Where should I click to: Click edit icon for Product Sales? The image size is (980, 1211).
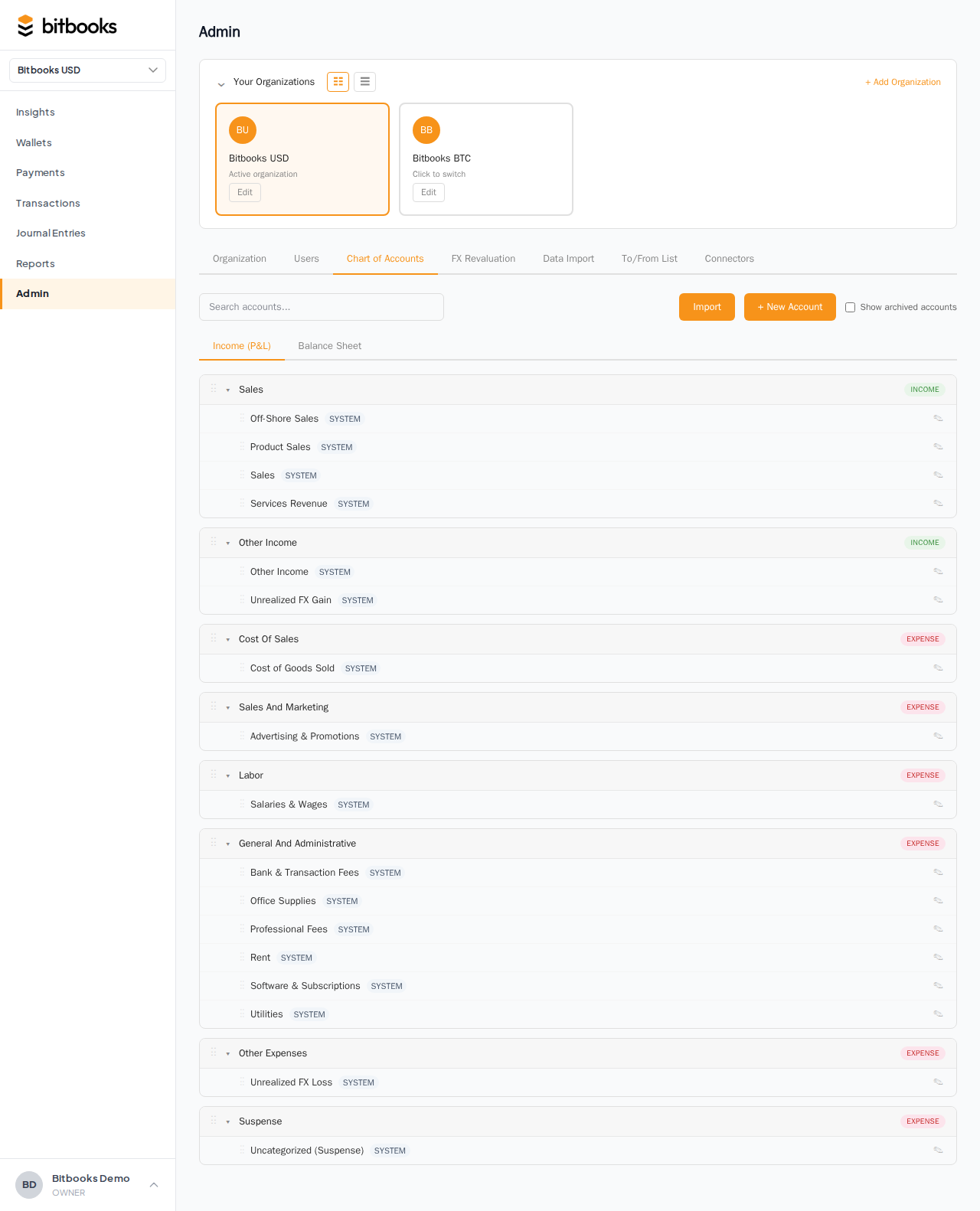938,446
